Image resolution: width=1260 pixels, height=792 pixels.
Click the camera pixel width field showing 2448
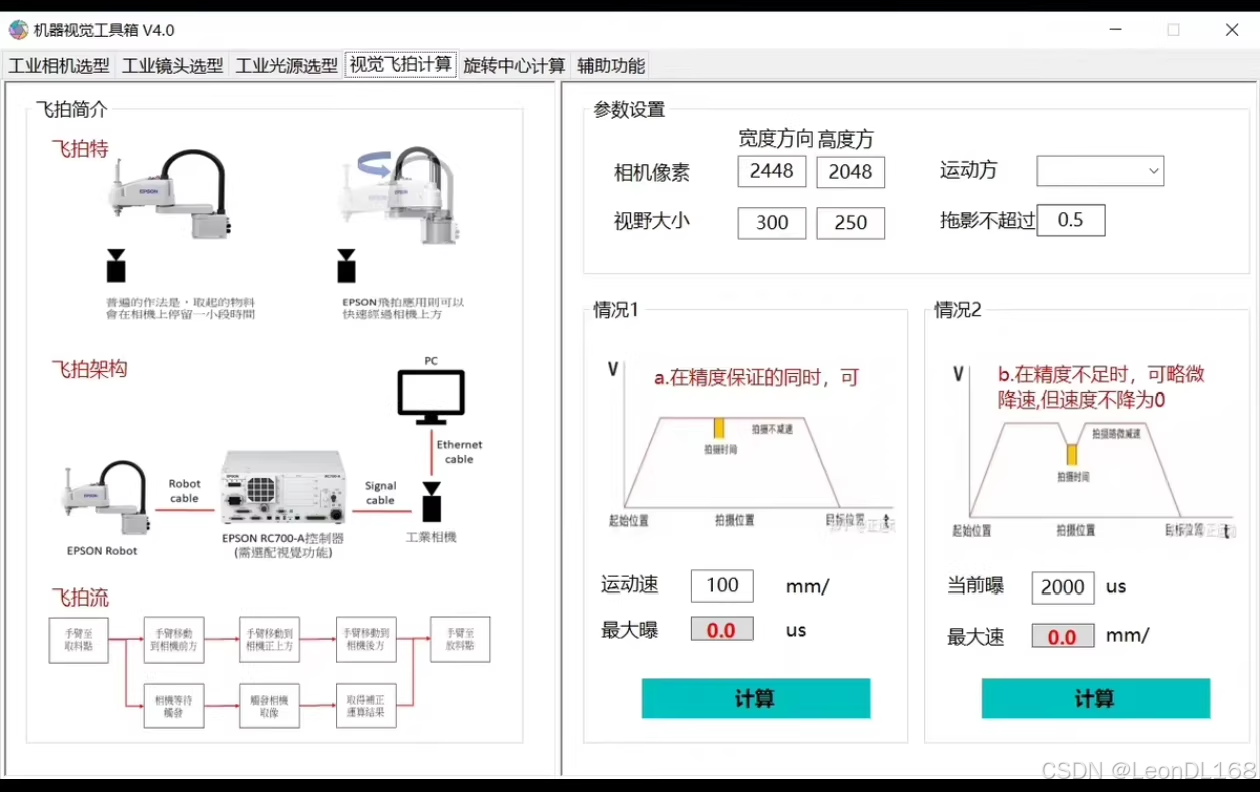771,171
